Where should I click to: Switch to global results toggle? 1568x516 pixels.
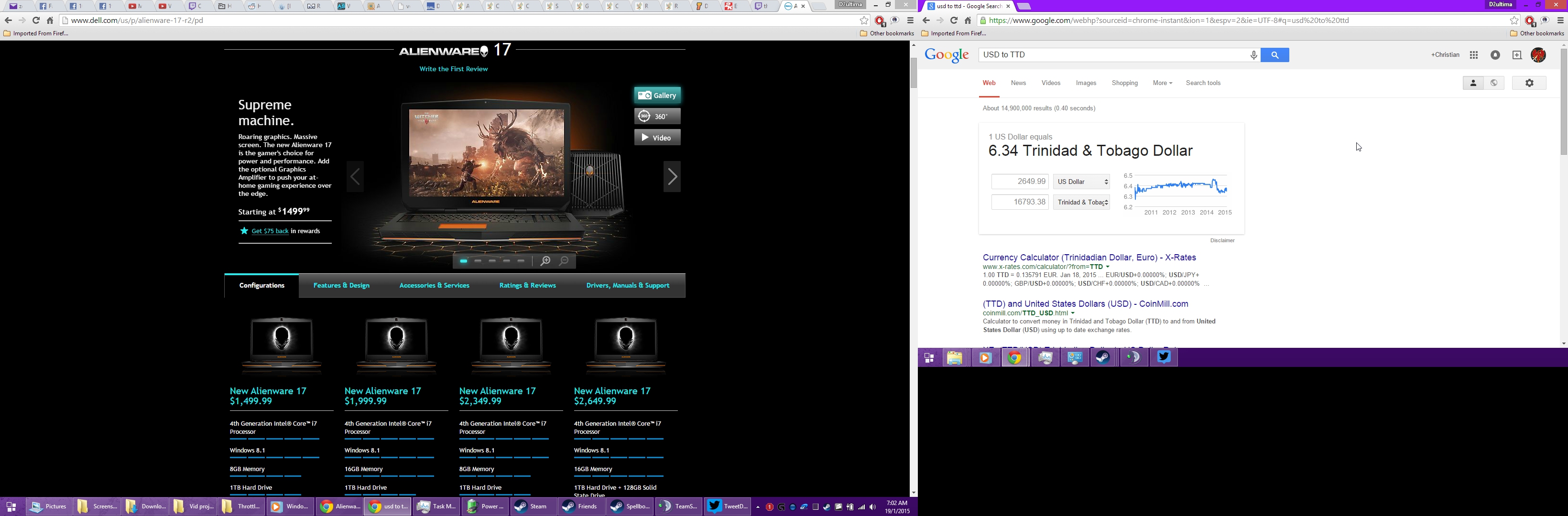1494,83
